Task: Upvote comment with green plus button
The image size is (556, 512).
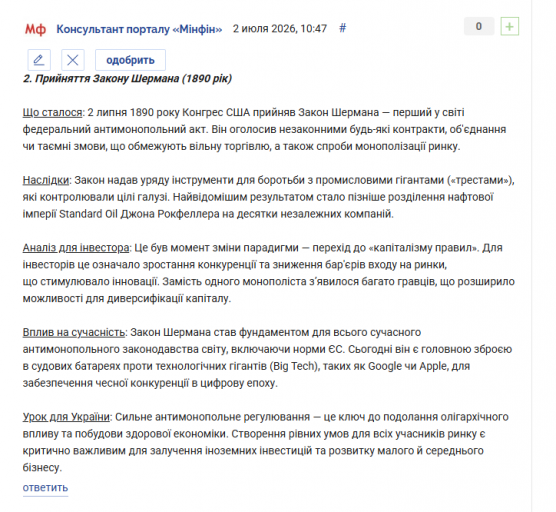Action: click(x=510, y=26)
